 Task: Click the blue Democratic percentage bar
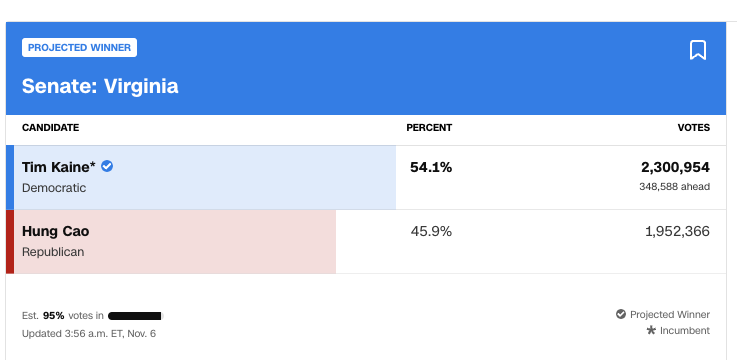tap(205, 178)
